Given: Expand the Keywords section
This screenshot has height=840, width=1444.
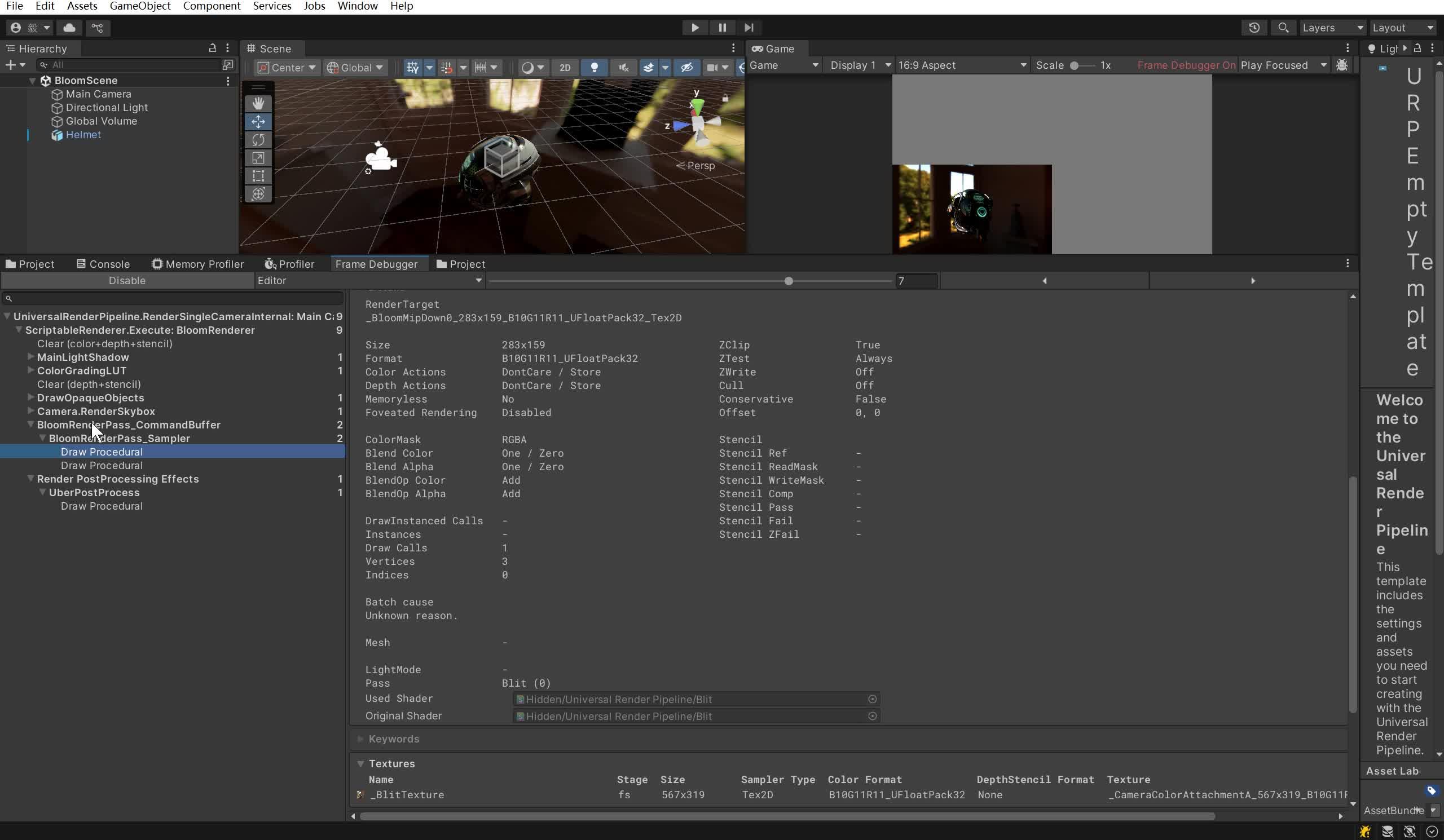Looking at the screenshot, I should [x=360, y=739].
